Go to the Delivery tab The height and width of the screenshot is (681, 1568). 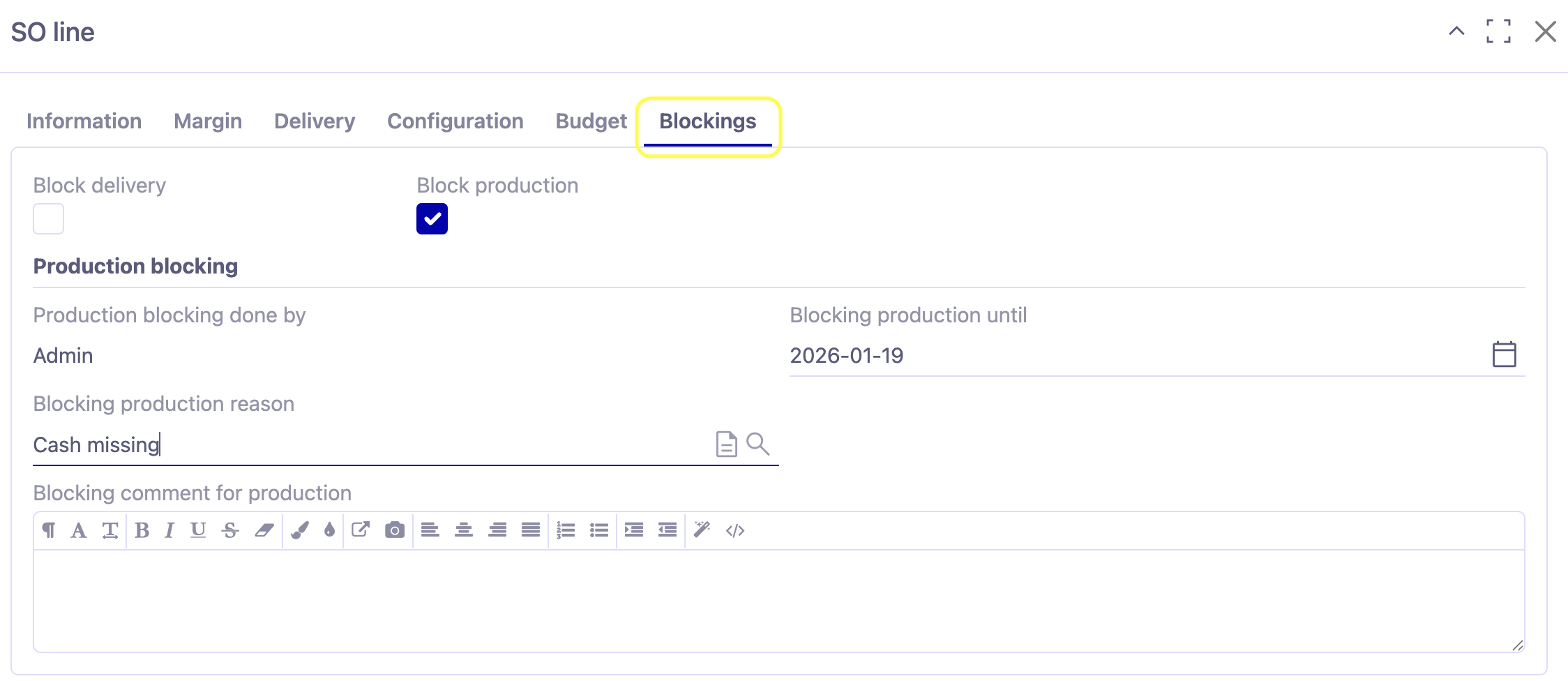pos(315,121)
